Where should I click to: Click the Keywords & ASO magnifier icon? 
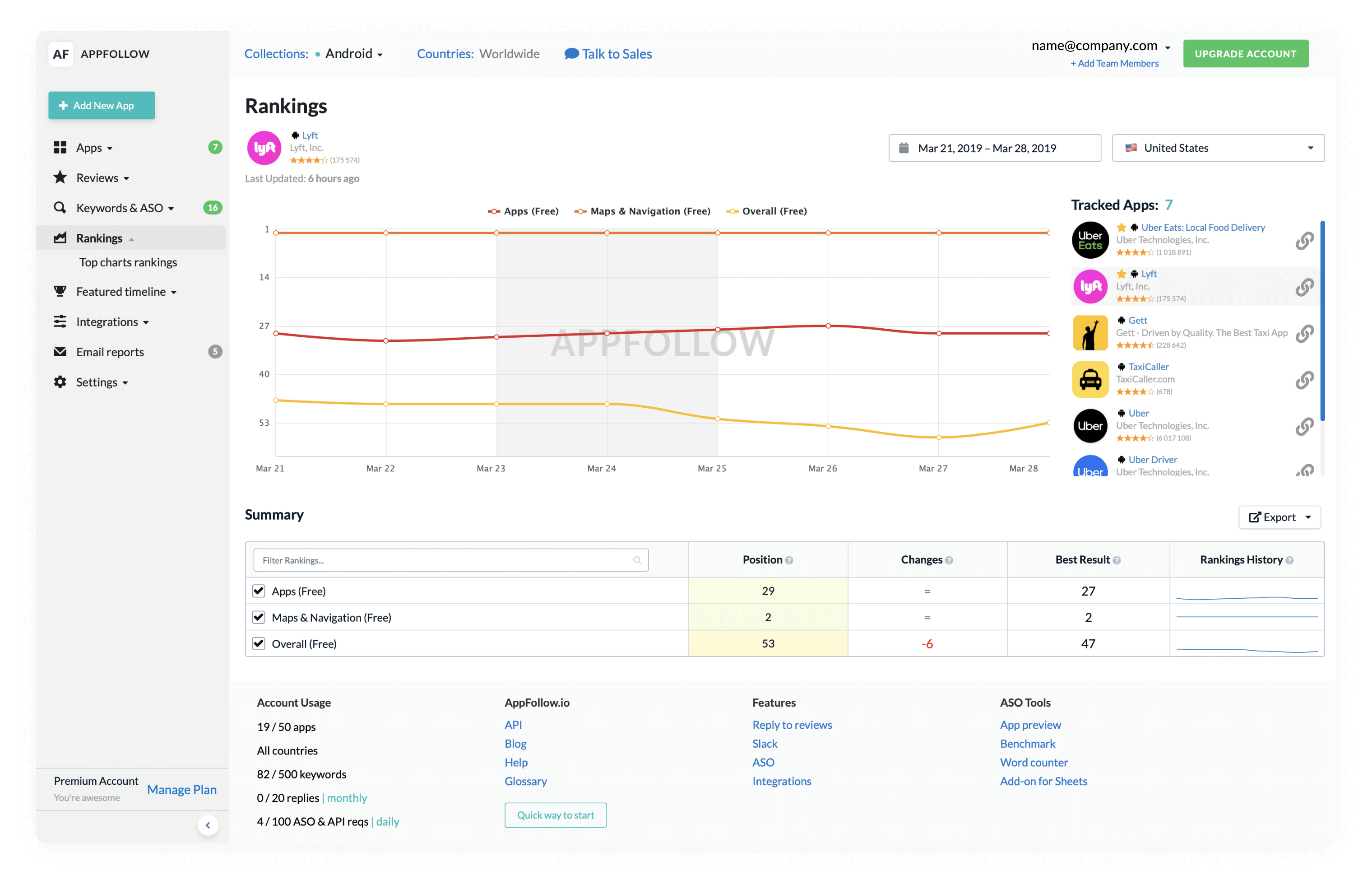(60, 207)
